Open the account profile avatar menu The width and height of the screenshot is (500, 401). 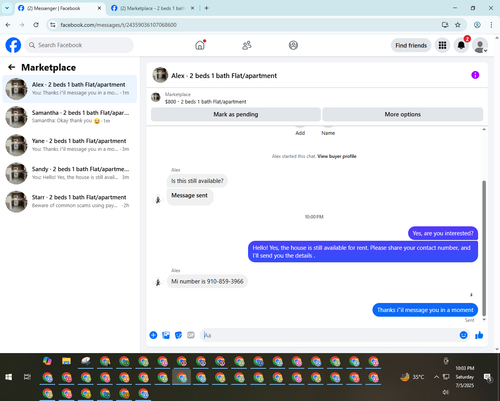pyautogui.click(x=480, y=46)
